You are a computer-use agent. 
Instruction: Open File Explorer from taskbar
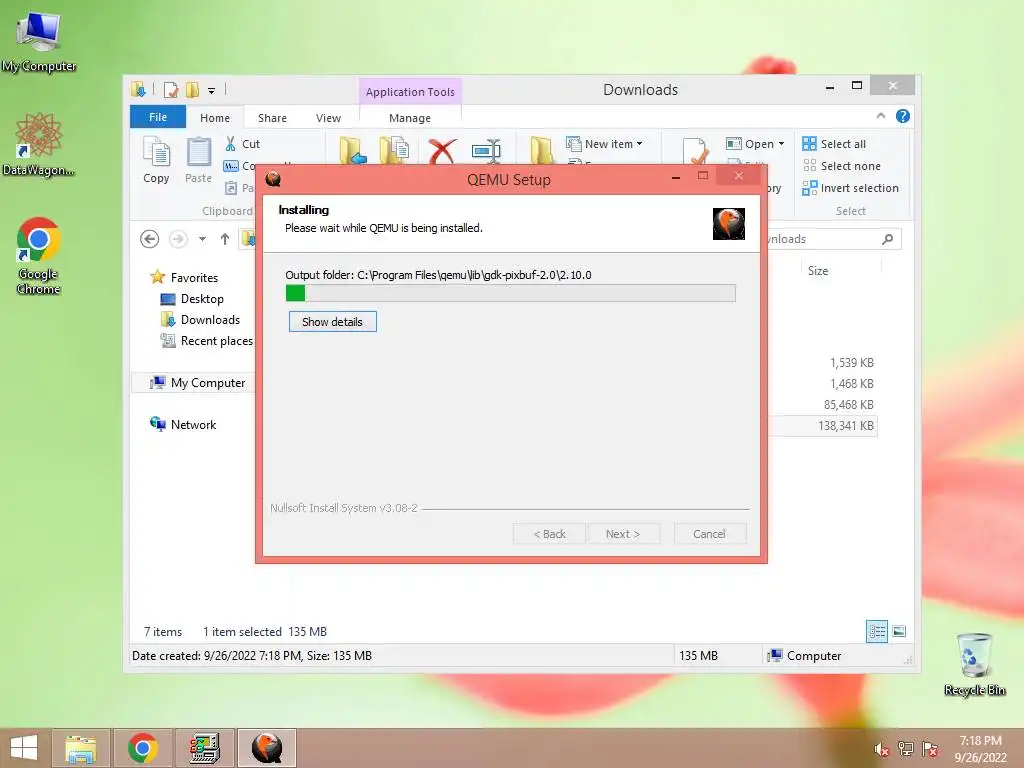tap(81, 748)
